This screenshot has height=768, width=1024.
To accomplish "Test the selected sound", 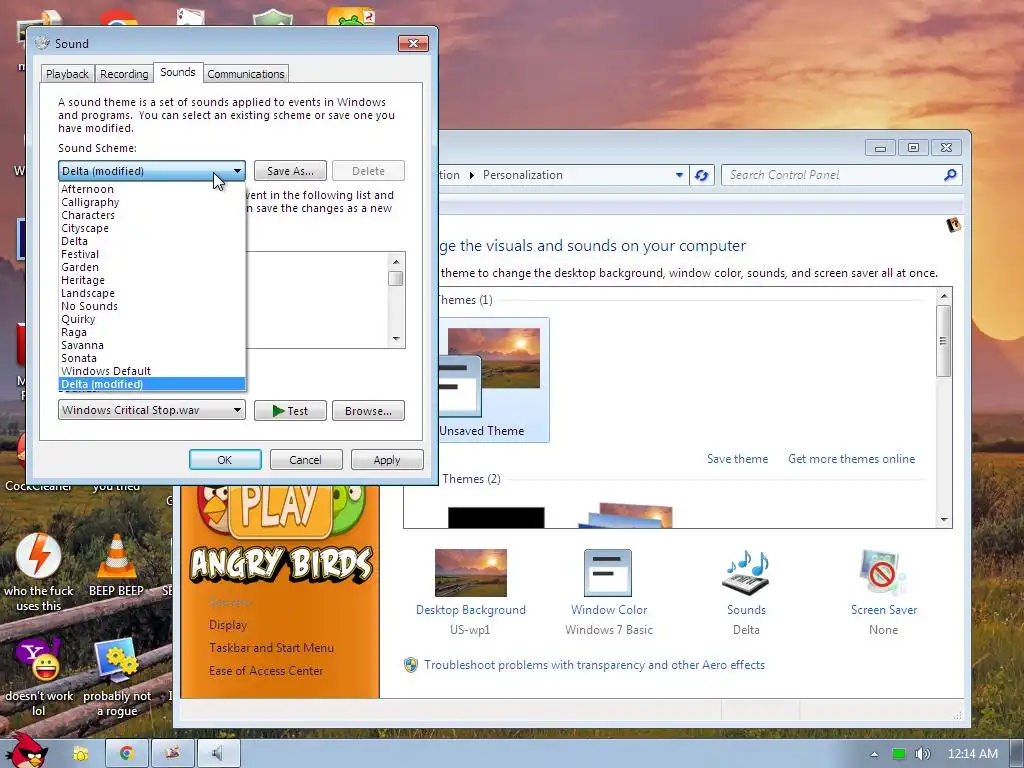I will tap(290, 411).
